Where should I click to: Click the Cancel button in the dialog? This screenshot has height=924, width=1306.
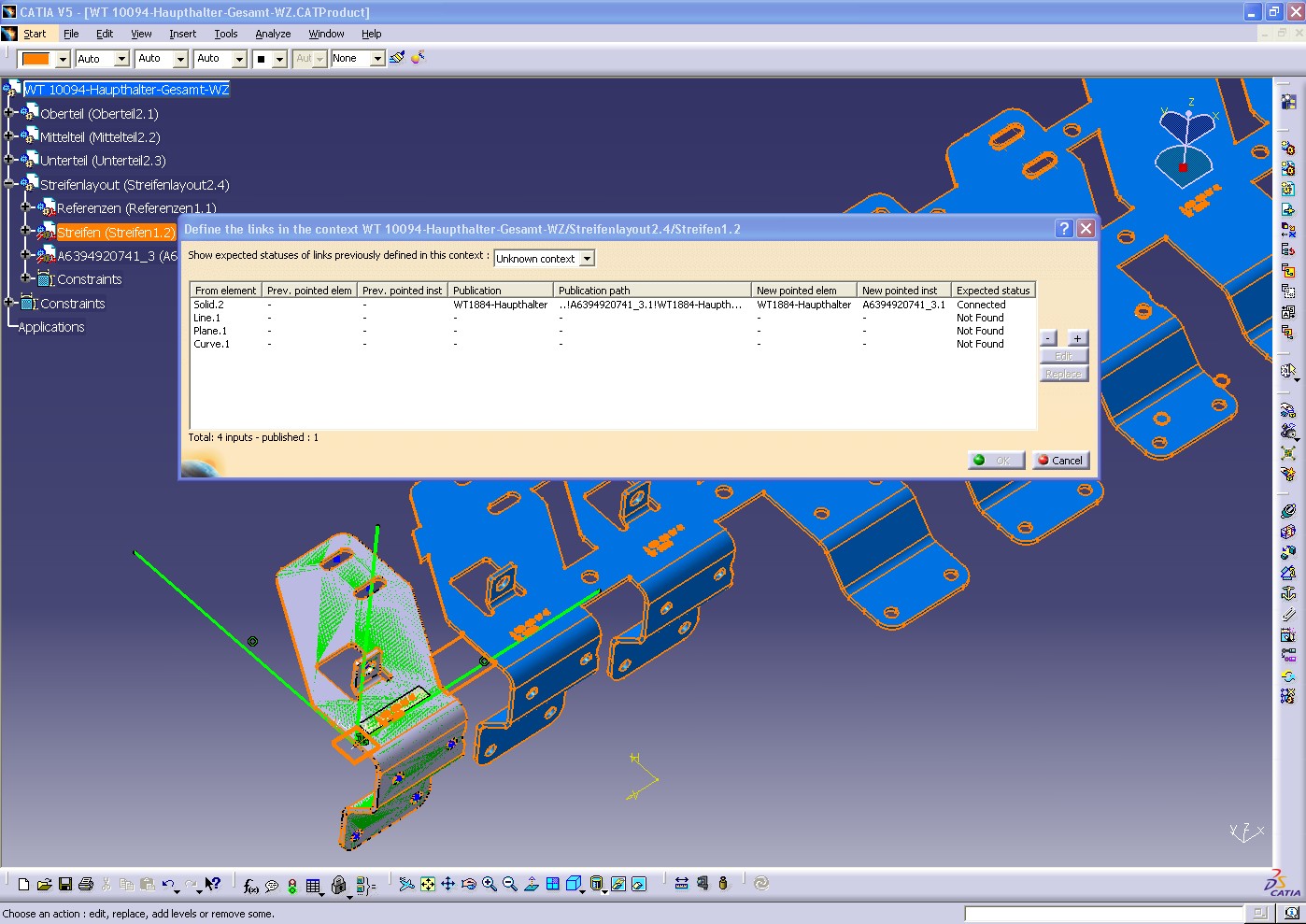1060,460
